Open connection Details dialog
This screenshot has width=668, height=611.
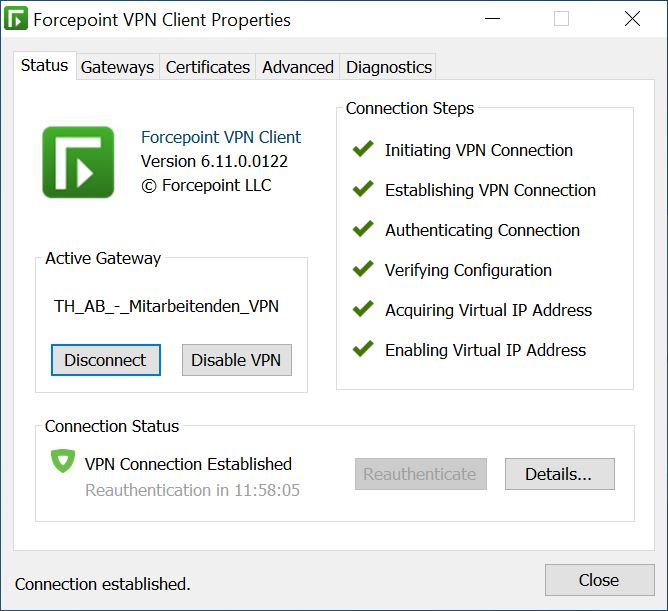[x=560, y=474]
